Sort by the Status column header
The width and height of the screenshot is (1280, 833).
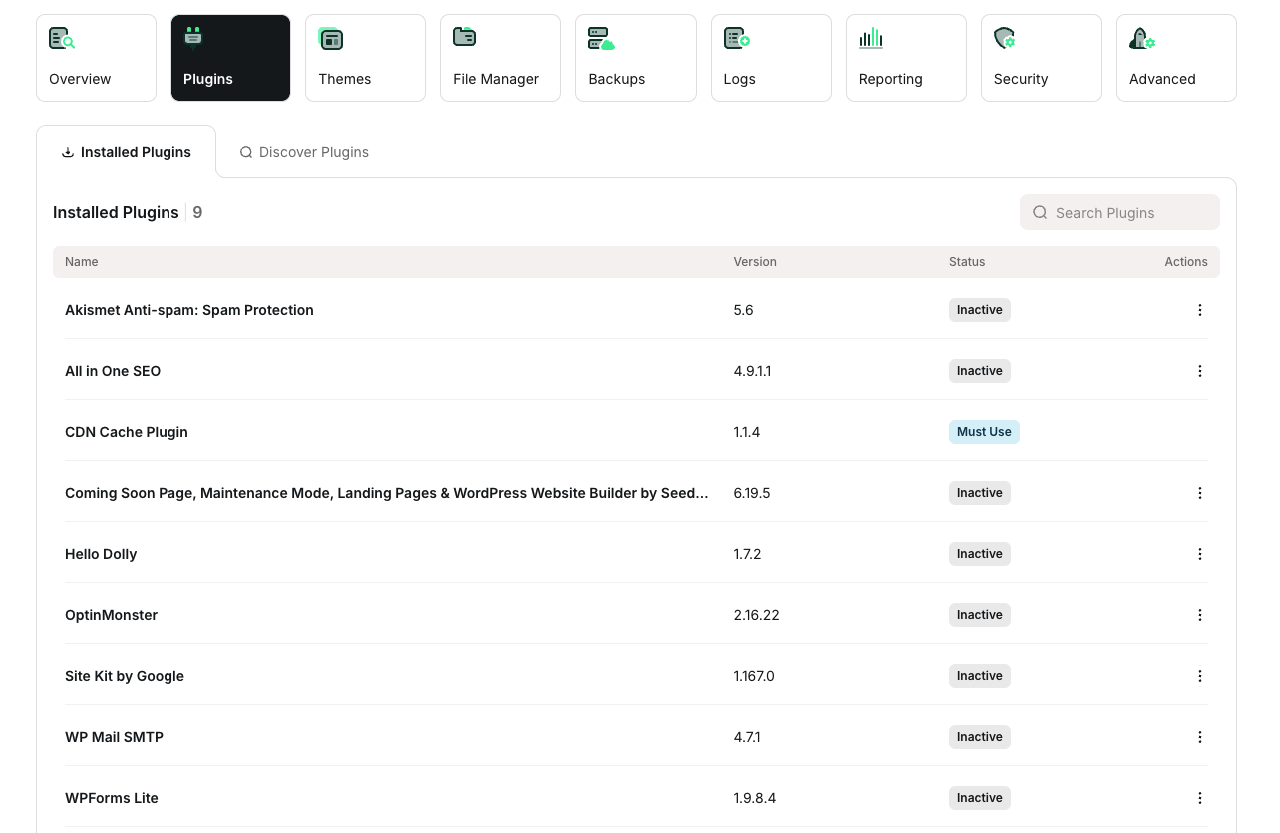pos(967,262)
